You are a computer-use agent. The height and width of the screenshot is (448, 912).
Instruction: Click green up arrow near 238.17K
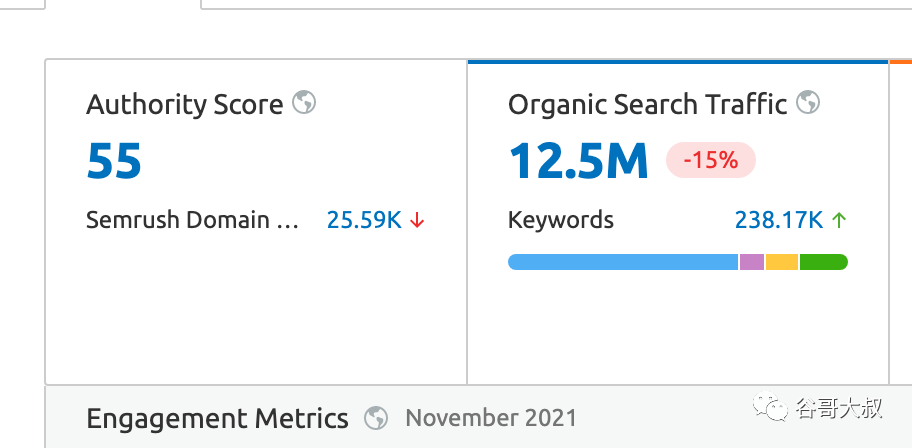pyautogui.click(x=839, y=220)
